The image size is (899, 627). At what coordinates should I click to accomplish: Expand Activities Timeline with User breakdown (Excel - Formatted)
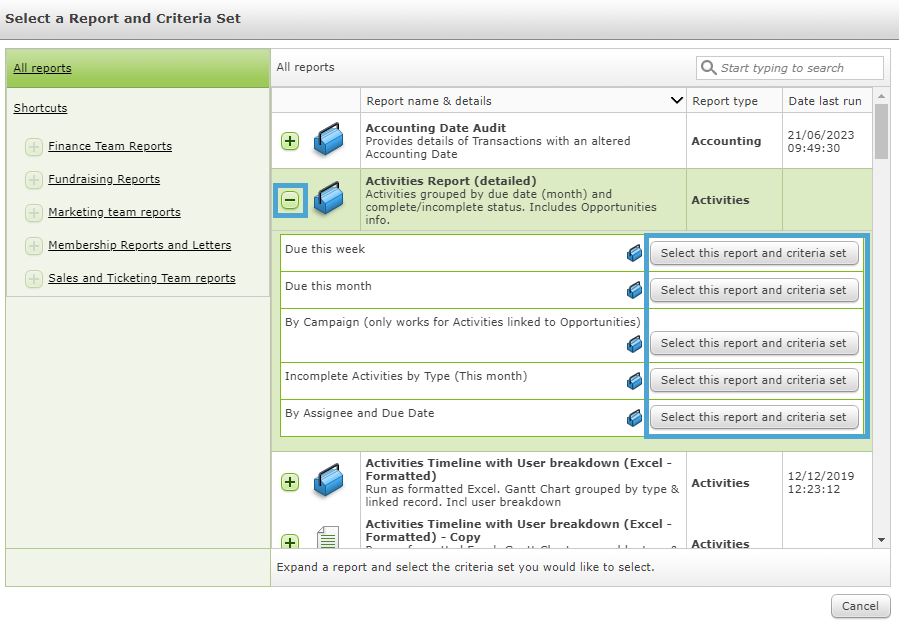point(290,482)
